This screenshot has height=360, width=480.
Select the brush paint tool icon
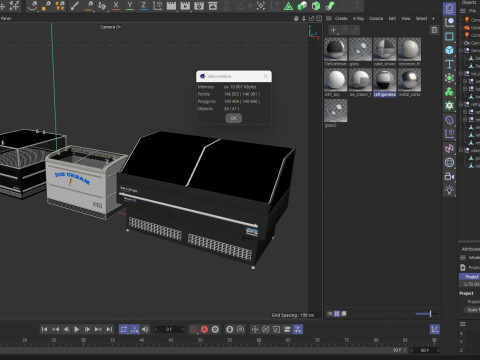[75, 6]
